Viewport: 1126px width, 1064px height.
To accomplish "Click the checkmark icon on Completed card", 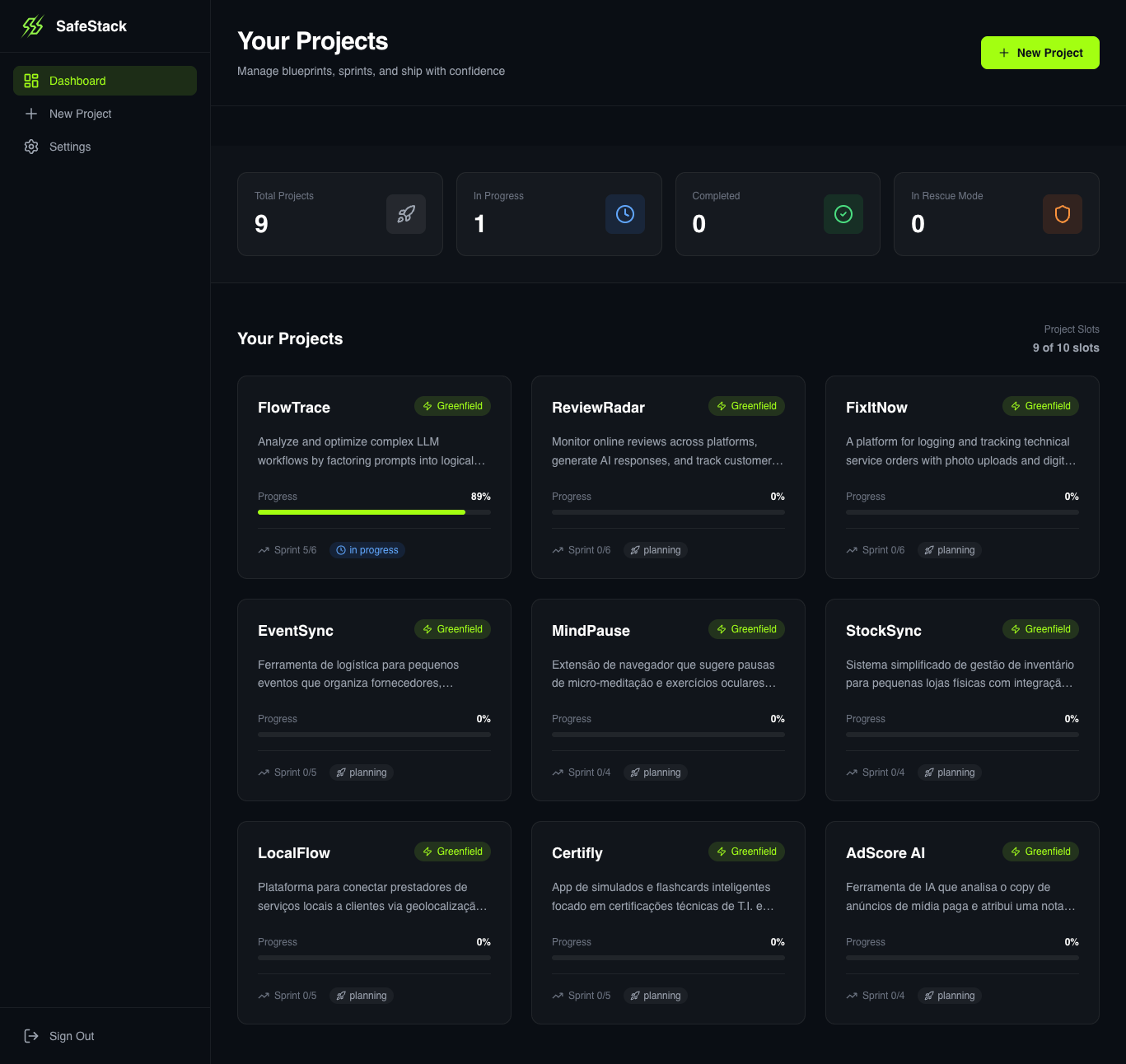I will pyautogui.click(x=843, y=214).
